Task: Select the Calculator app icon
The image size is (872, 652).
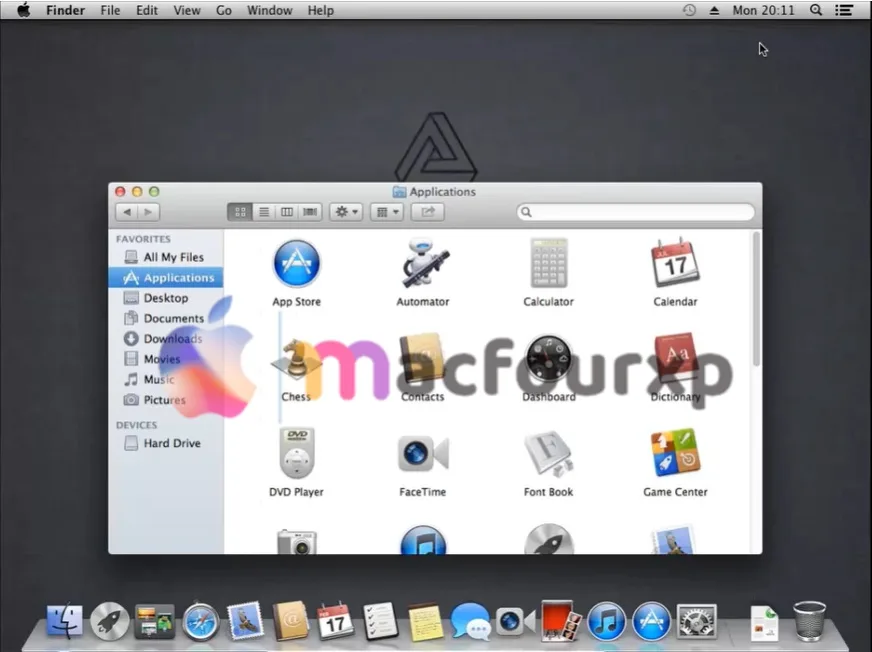Action: point(548,263)
